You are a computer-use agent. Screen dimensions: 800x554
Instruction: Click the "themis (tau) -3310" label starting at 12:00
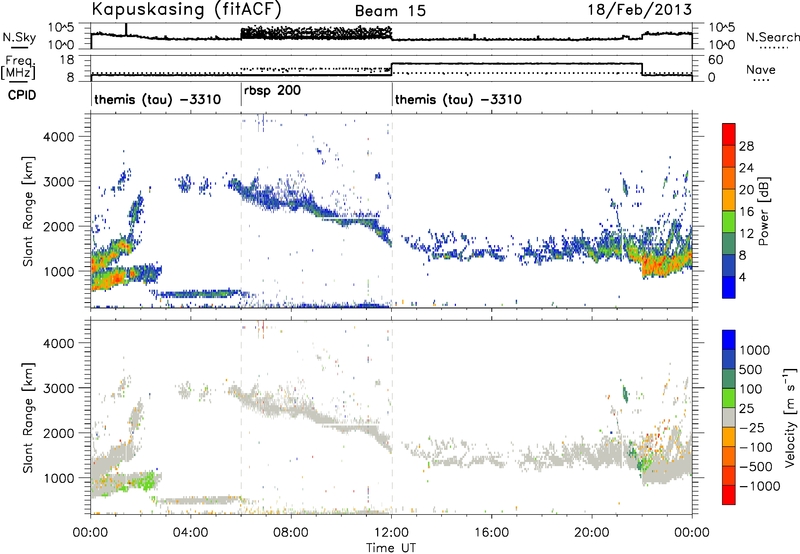458,99
